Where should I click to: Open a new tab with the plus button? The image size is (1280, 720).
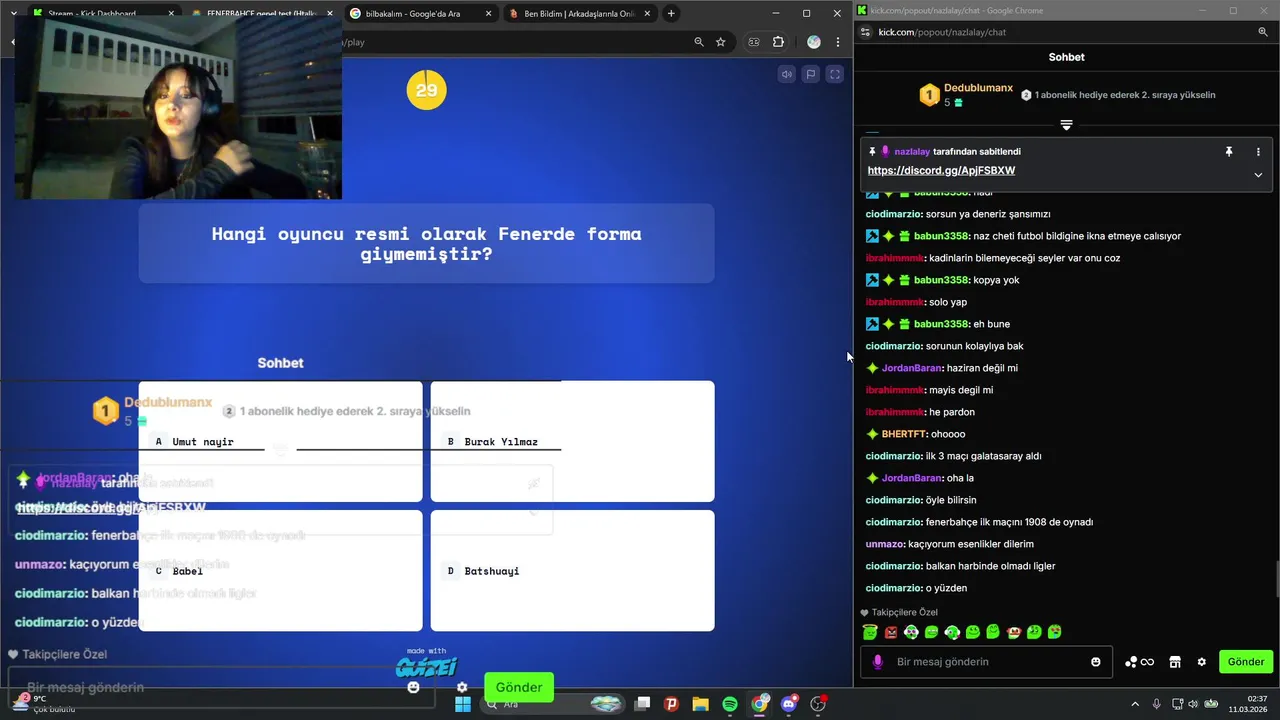(671, 13)
